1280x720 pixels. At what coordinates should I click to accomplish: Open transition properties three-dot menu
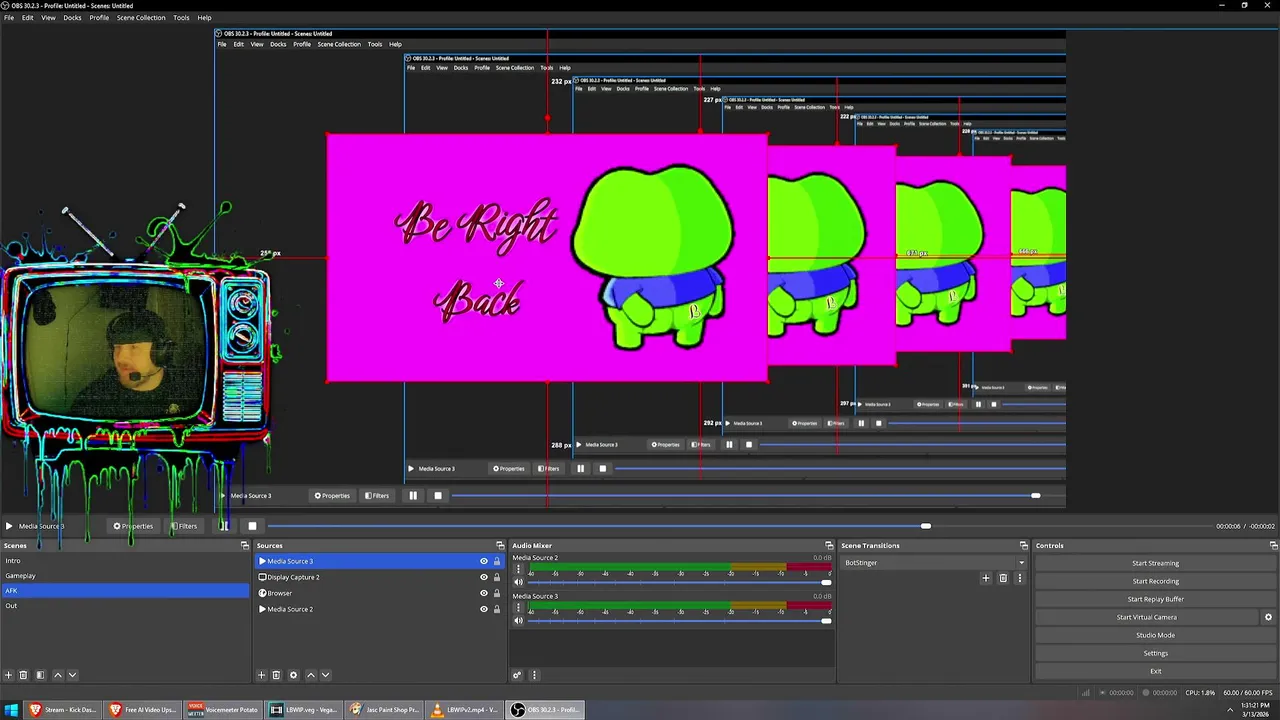click(x=1020, y=578)
